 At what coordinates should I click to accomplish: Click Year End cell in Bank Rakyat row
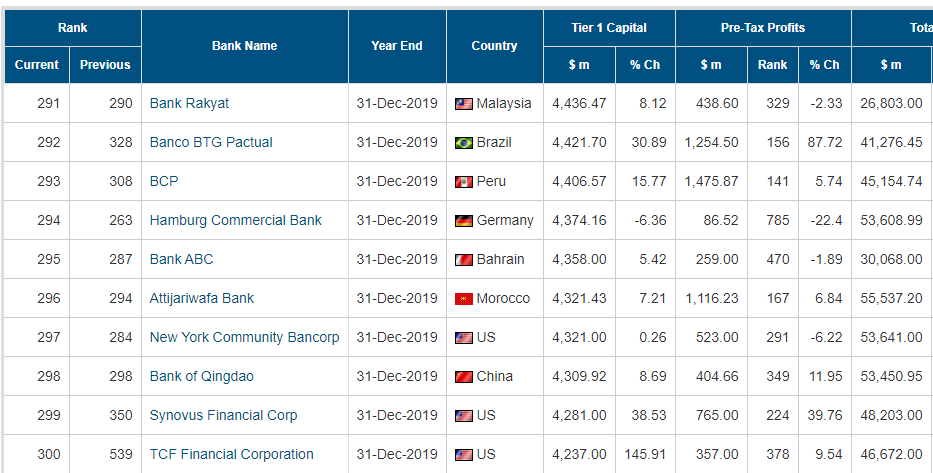click(x=397, y=103)
